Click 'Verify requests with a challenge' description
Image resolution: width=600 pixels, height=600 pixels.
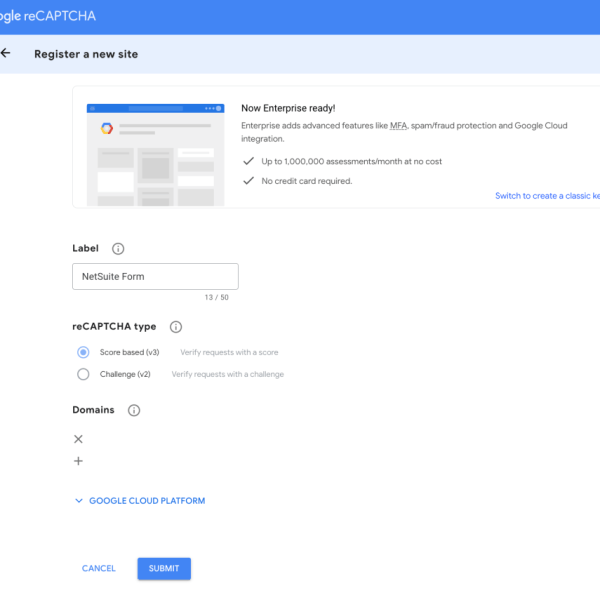click(x=228, y=374)
